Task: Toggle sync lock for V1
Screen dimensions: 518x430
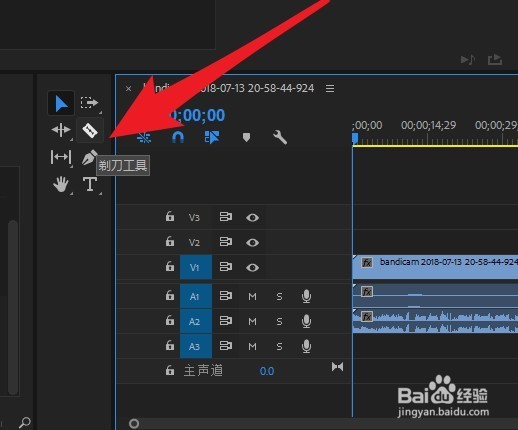Action: (226, 267)
